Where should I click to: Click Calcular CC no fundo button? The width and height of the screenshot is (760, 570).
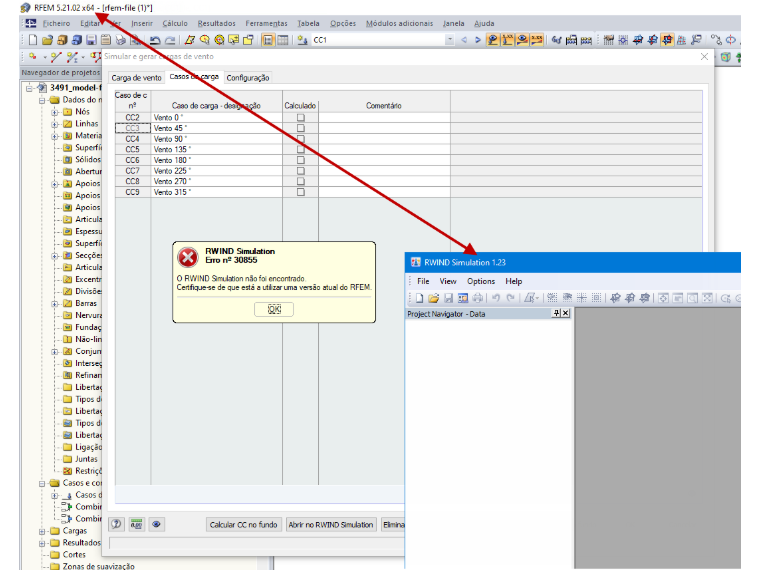pos(243,524)
